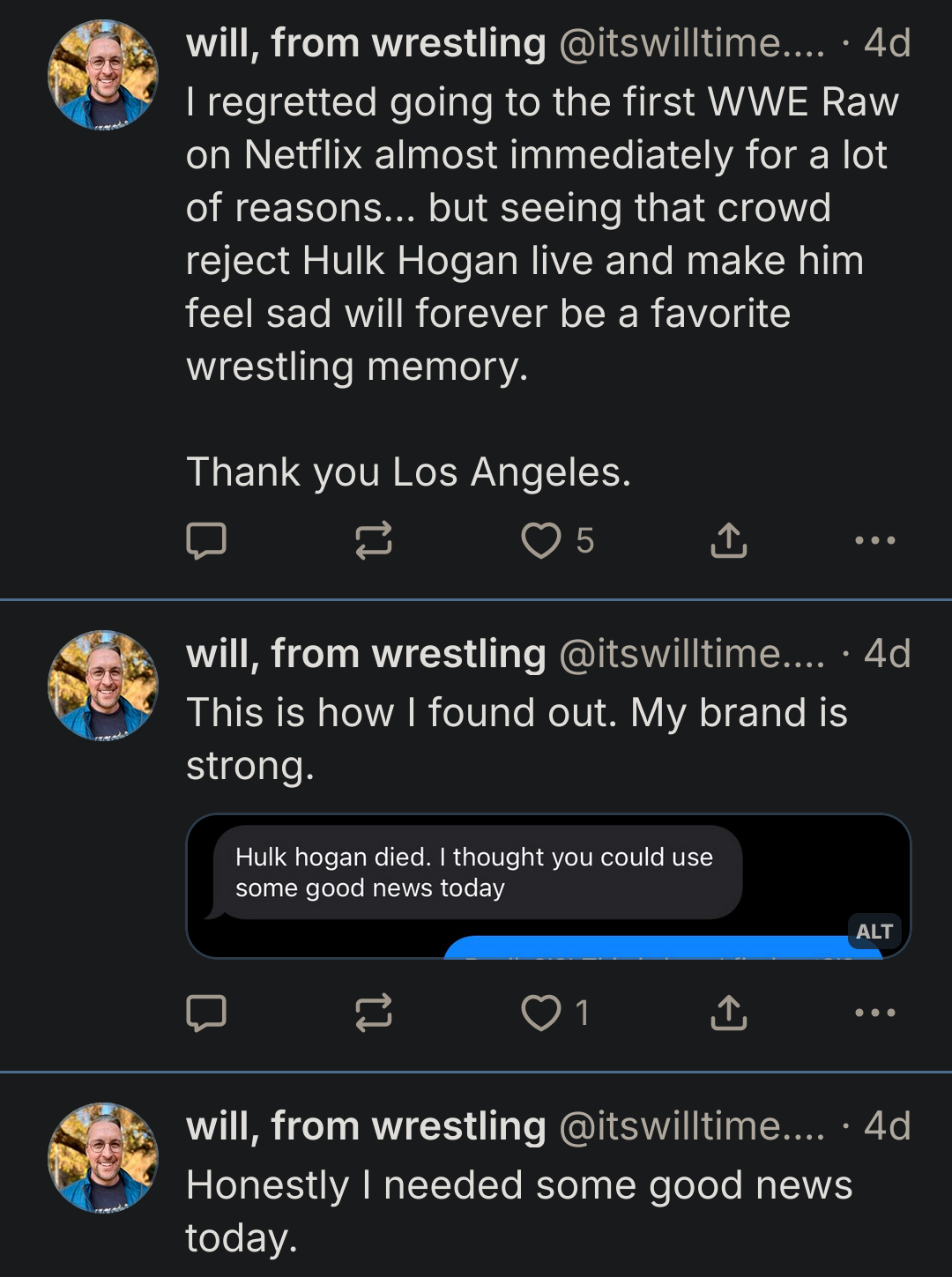952x1277 pixels.
Task: Repost the 'This is how I found out' post
Action: pos(373,1013)
